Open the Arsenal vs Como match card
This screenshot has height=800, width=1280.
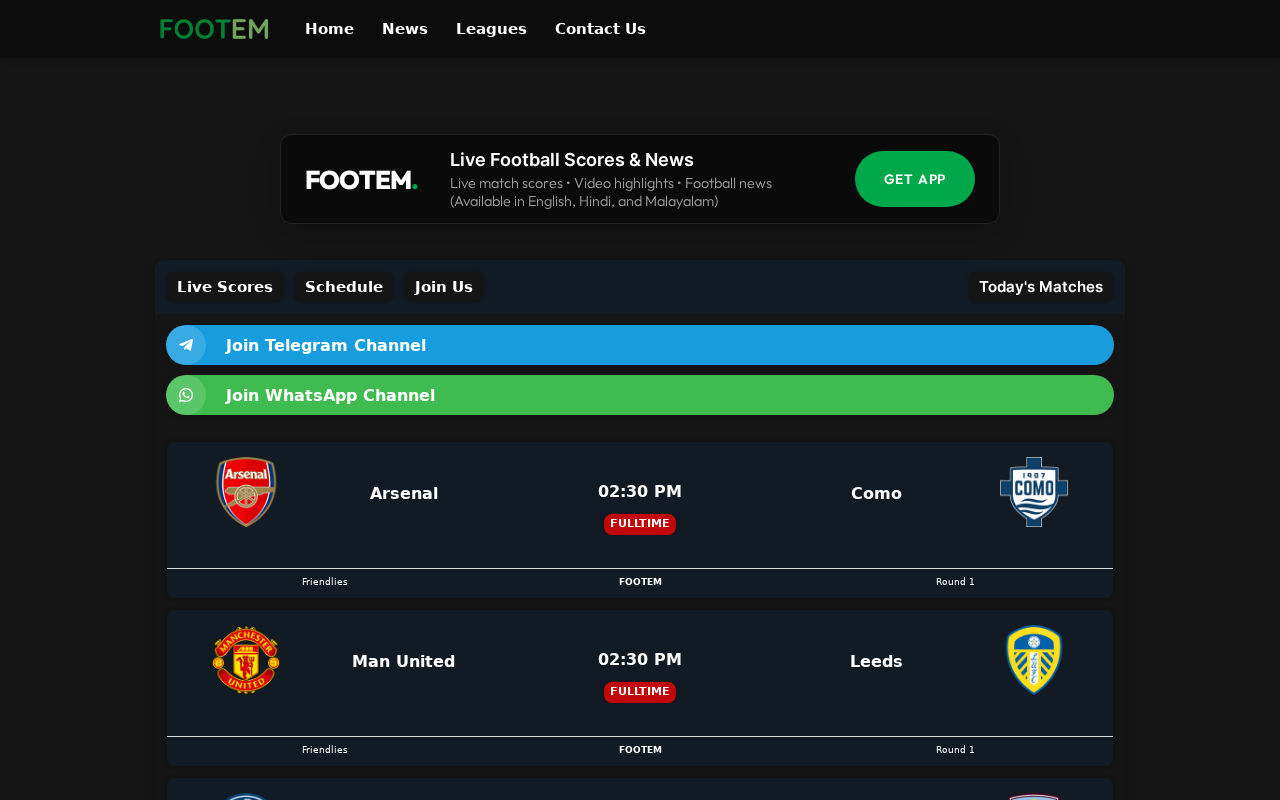point(640,520)
